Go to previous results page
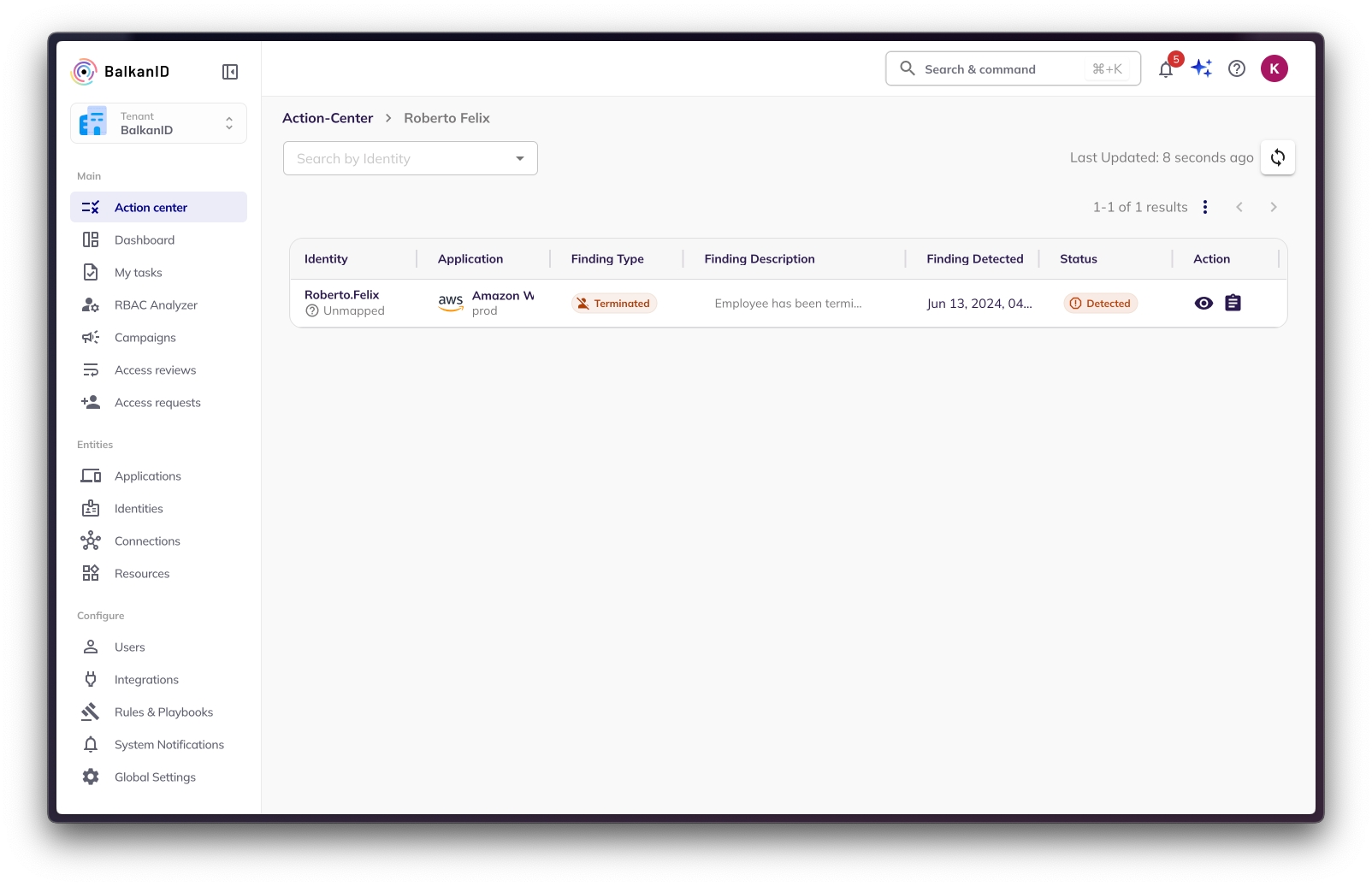1372x886 pixels. coord(1239,207)
